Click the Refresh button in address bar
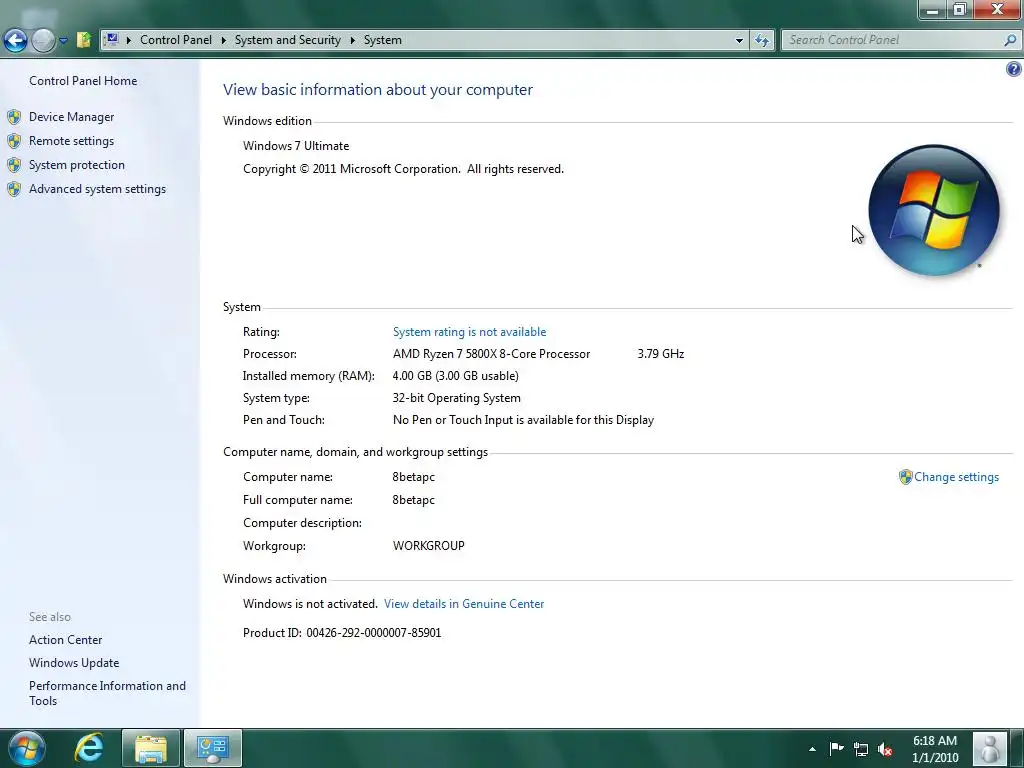 (x=761, y=40)
